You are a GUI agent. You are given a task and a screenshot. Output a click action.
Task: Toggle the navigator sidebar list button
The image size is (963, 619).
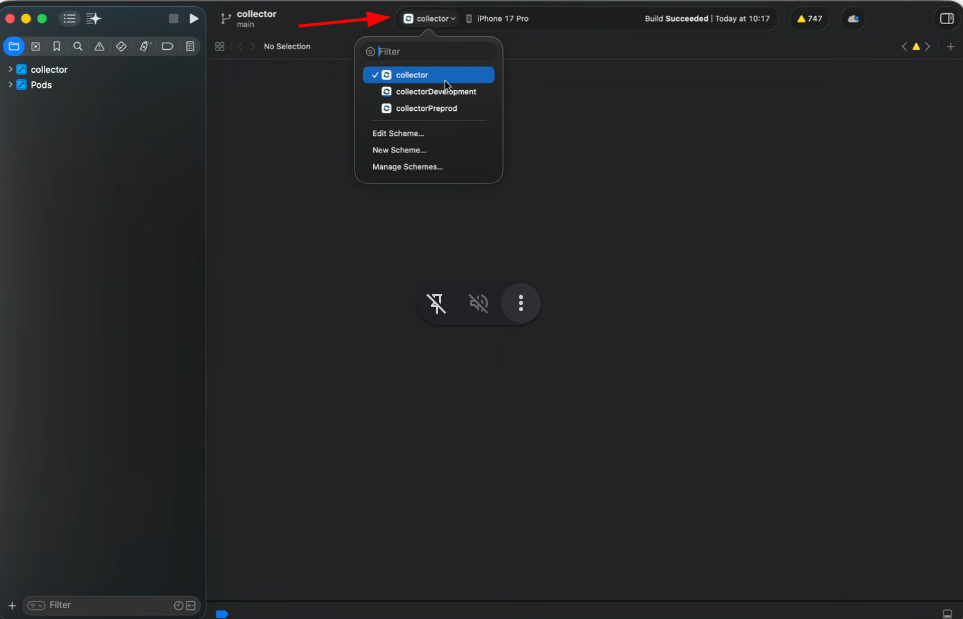click(69, 19)
